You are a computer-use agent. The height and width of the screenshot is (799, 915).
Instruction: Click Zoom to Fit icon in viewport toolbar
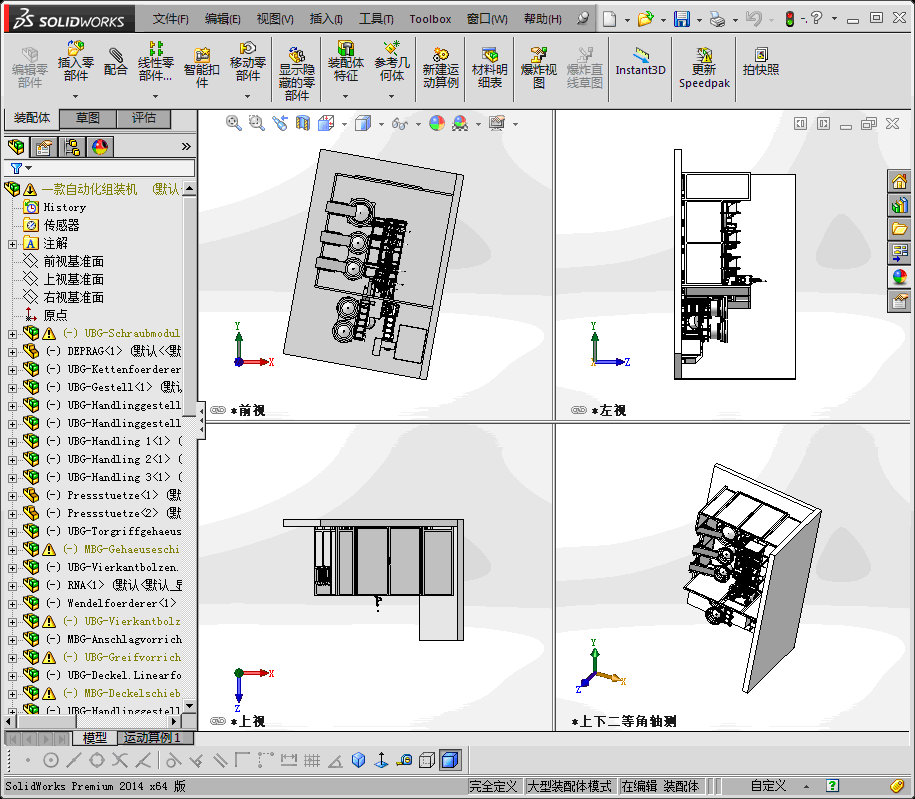point(233,123)
